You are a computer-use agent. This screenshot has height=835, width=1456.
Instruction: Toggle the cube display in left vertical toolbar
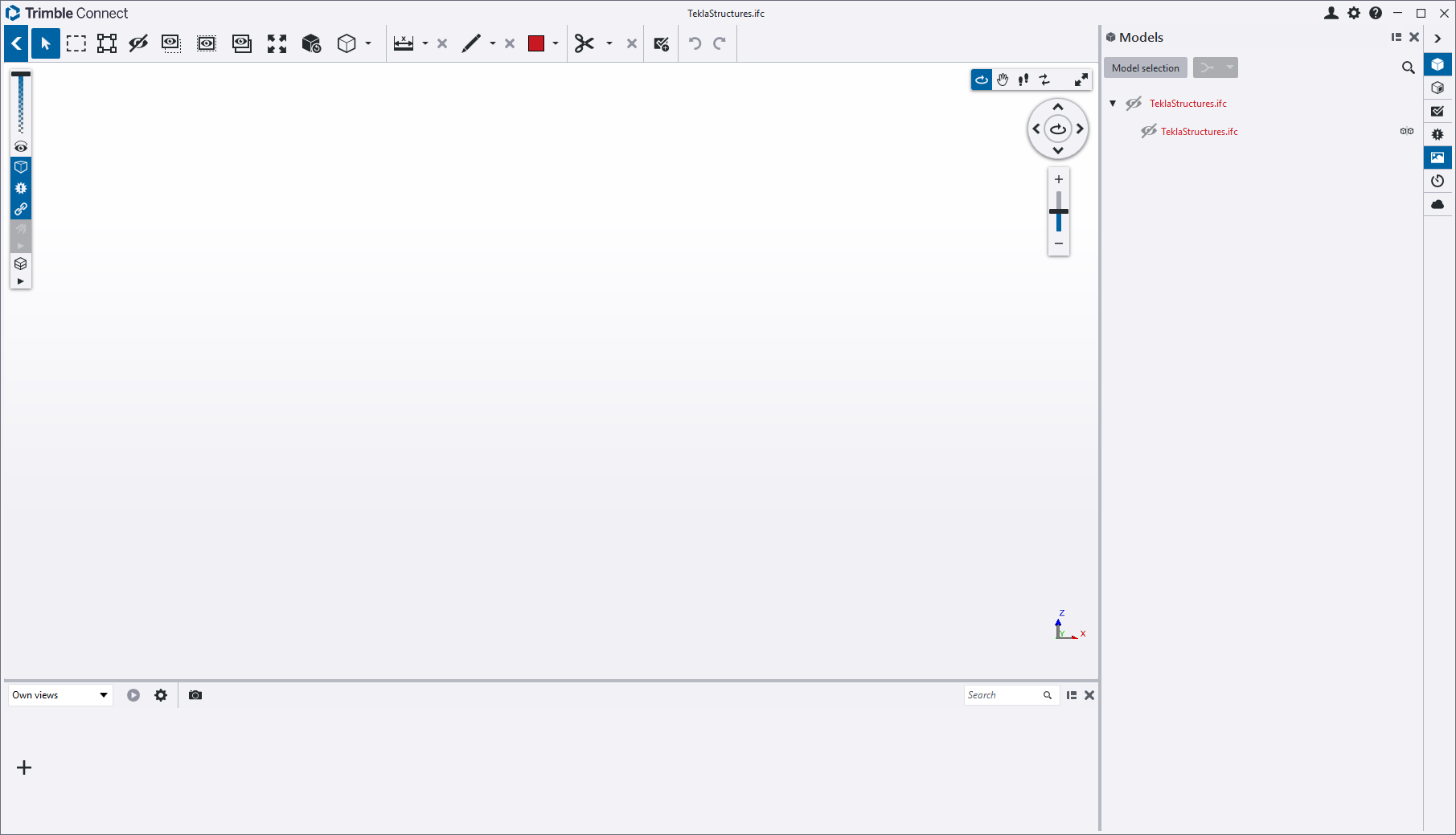21,167
